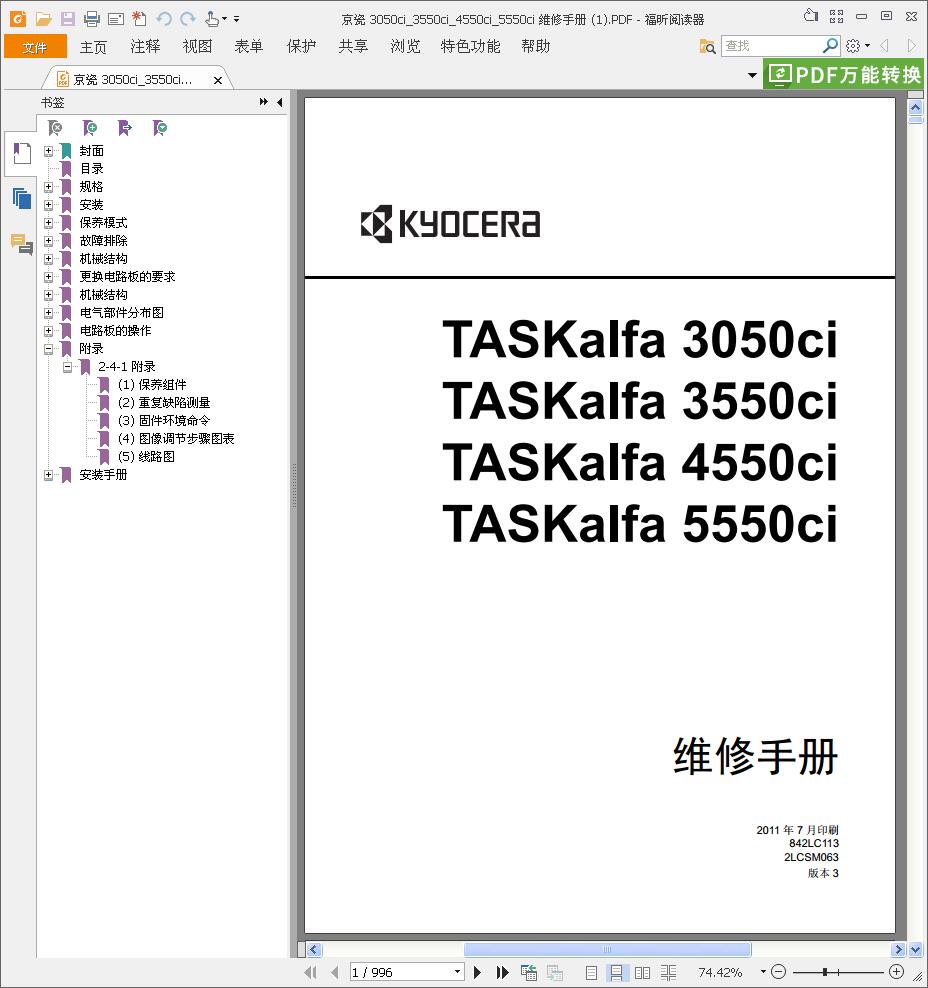Click the email envelope icon
The width and height of the screenshot is (928, 988).
click(116, 20)
